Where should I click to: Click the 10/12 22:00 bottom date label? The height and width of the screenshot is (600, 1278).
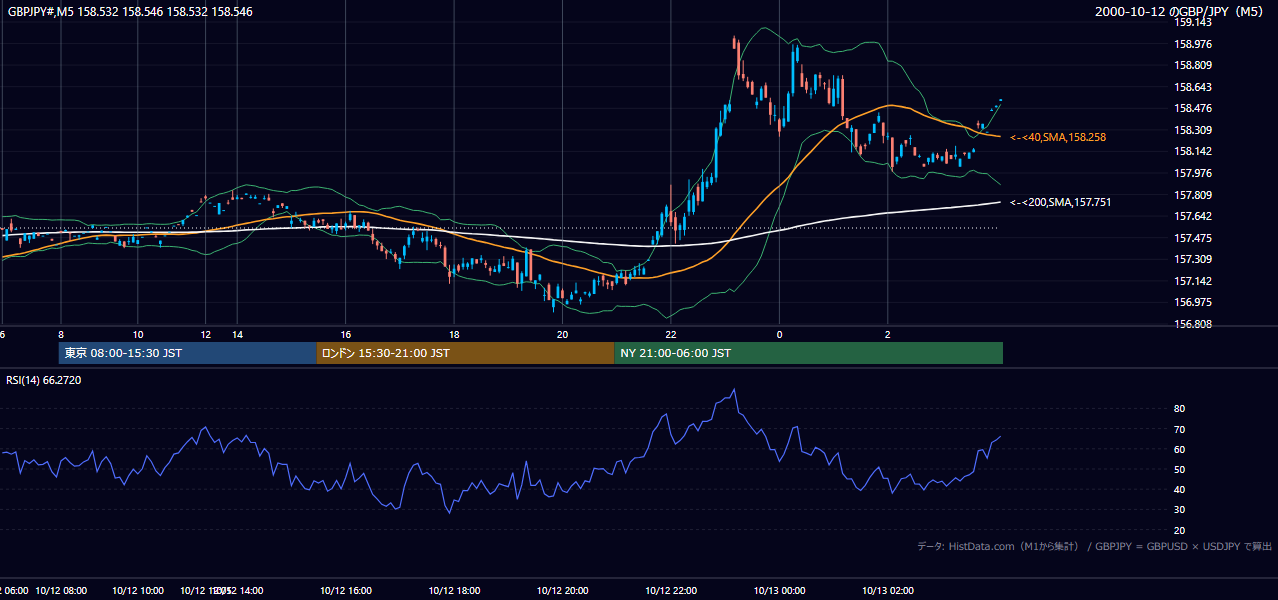(x=671, y=591)
